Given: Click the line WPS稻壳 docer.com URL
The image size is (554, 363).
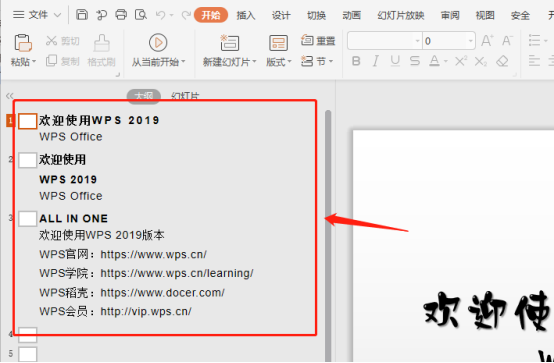Looking at the screenshot, I should (x=132, y=293).
